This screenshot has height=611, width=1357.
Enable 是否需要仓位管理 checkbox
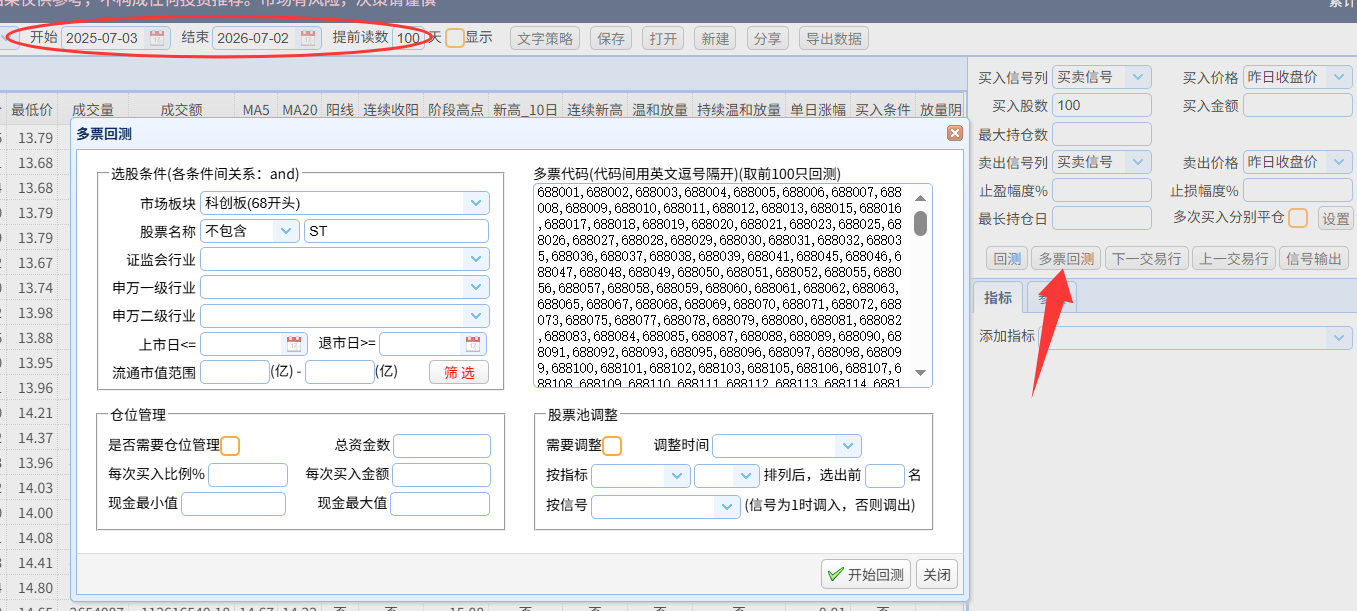point(230,446)
